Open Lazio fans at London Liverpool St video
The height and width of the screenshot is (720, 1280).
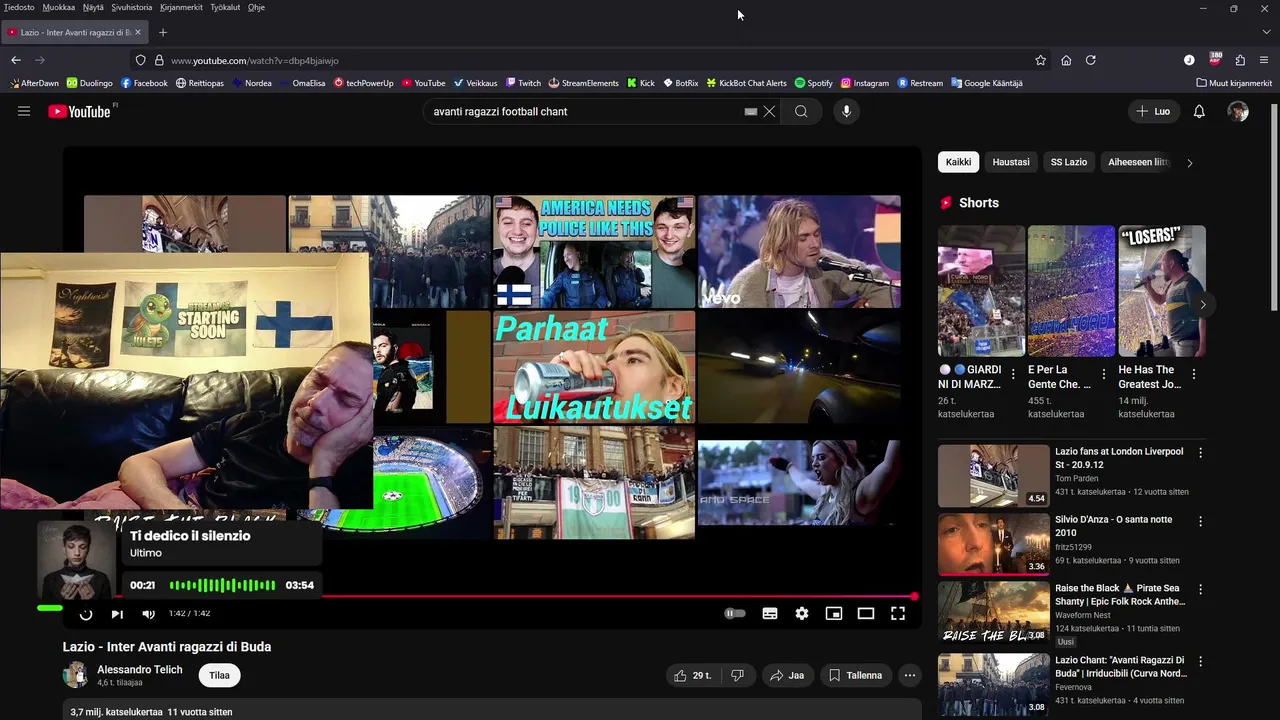pos(1119,458)
